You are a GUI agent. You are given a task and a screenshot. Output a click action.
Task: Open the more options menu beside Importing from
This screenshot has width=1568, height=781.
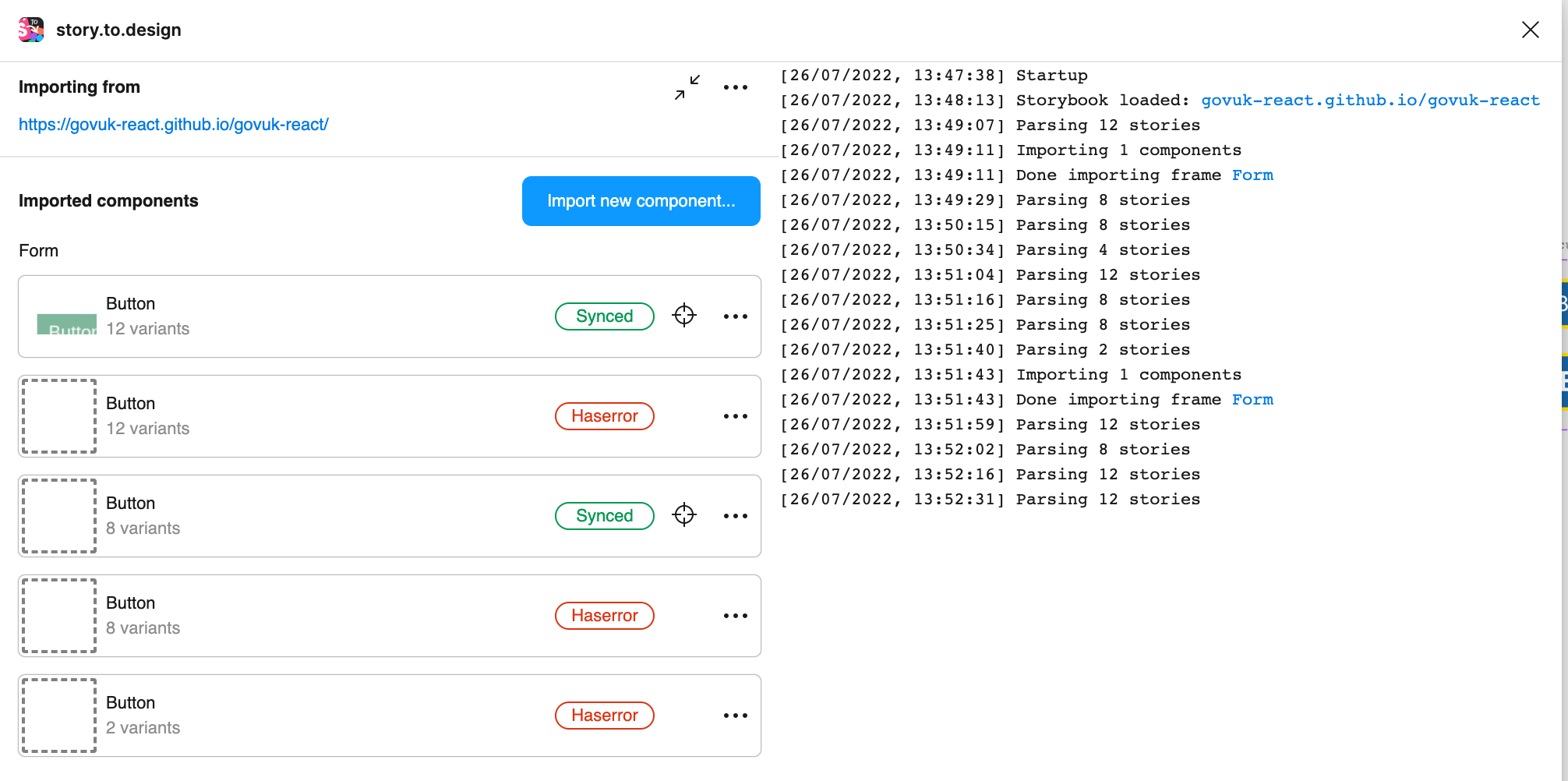point(736,87)
